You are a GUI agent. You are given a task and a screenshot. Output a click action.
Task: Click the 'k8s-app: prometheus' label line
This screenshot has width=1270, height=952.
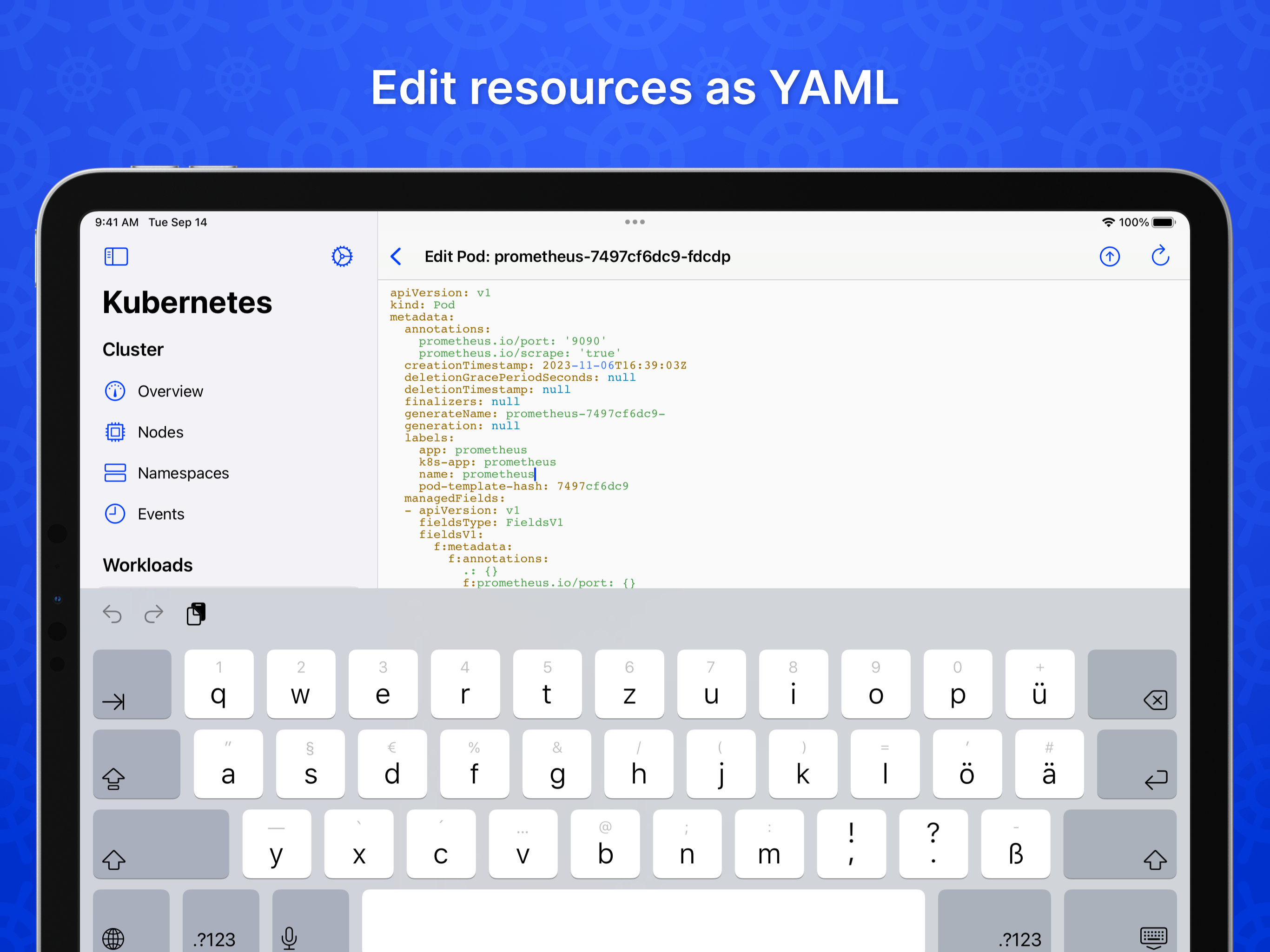click(x=488, y=462)
